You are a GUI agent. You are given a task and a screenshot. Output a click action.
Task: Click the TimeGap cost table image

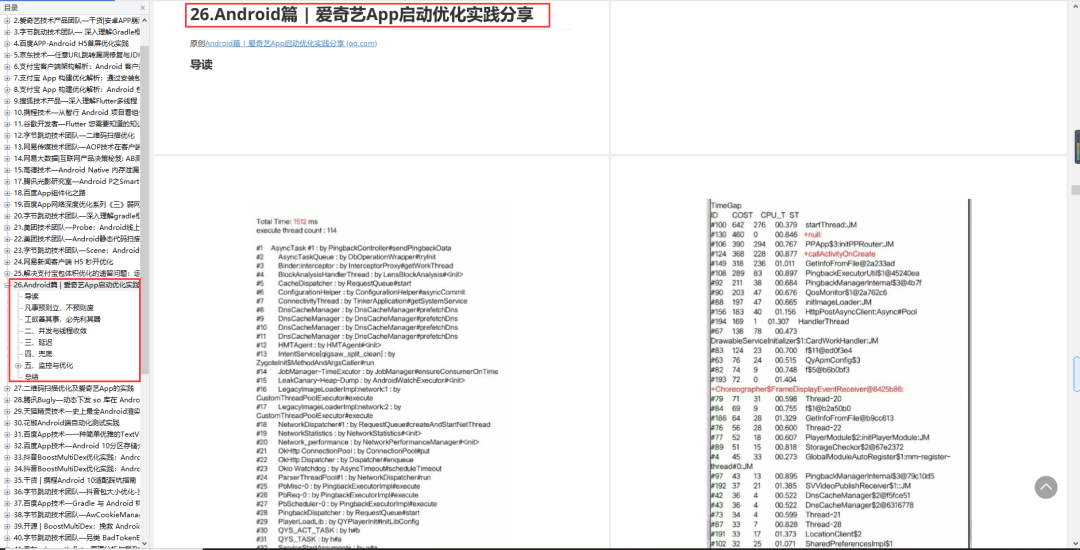(839, 375)
